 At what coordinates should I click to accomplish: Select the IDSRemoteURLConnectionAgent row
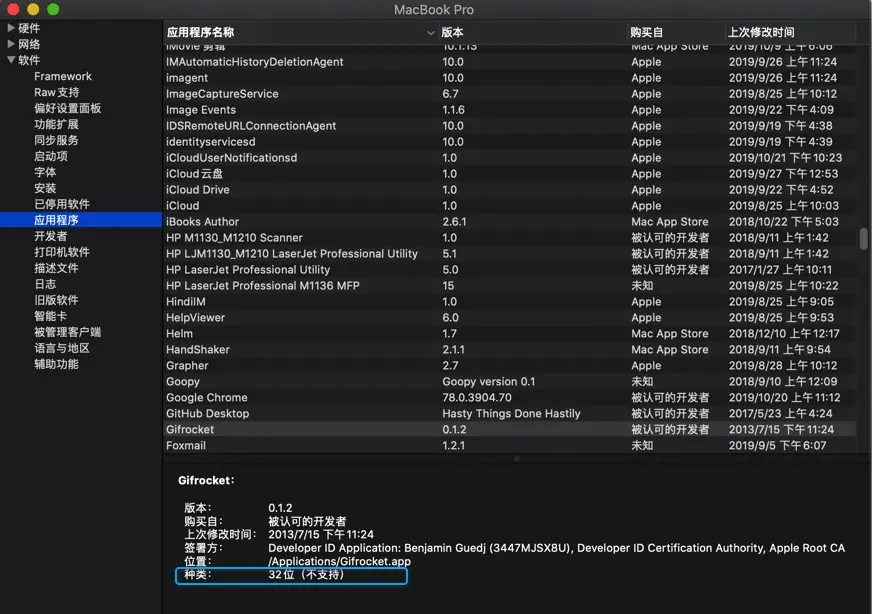[509, 126]
